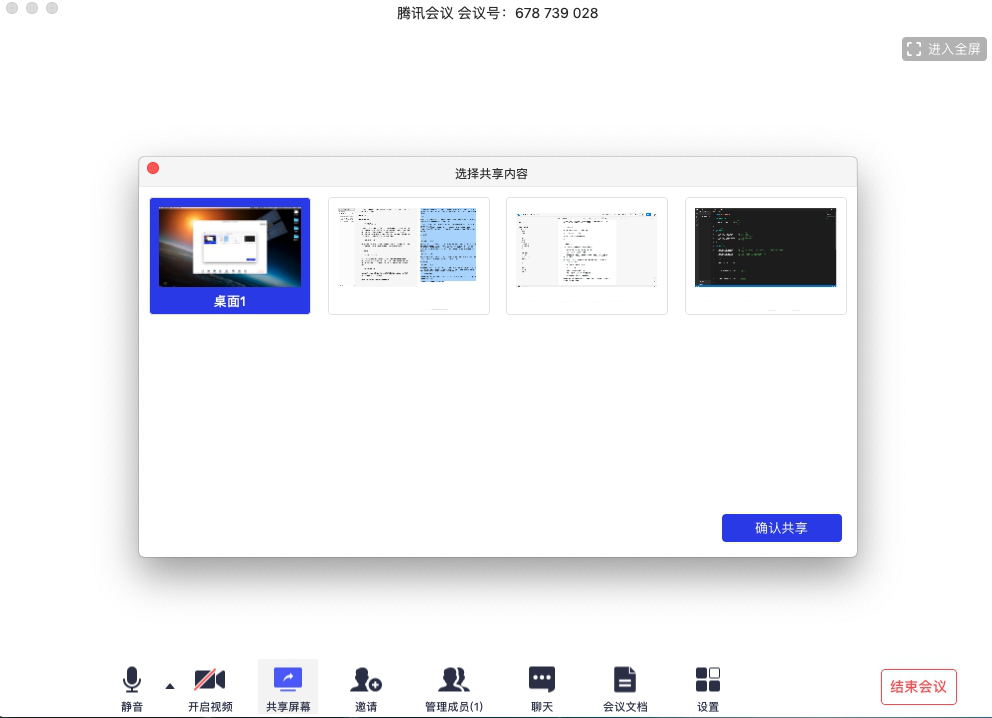Click the meeting number 678 739 028
The height and width of the screenshot is (718, 992).
point(556,13)
